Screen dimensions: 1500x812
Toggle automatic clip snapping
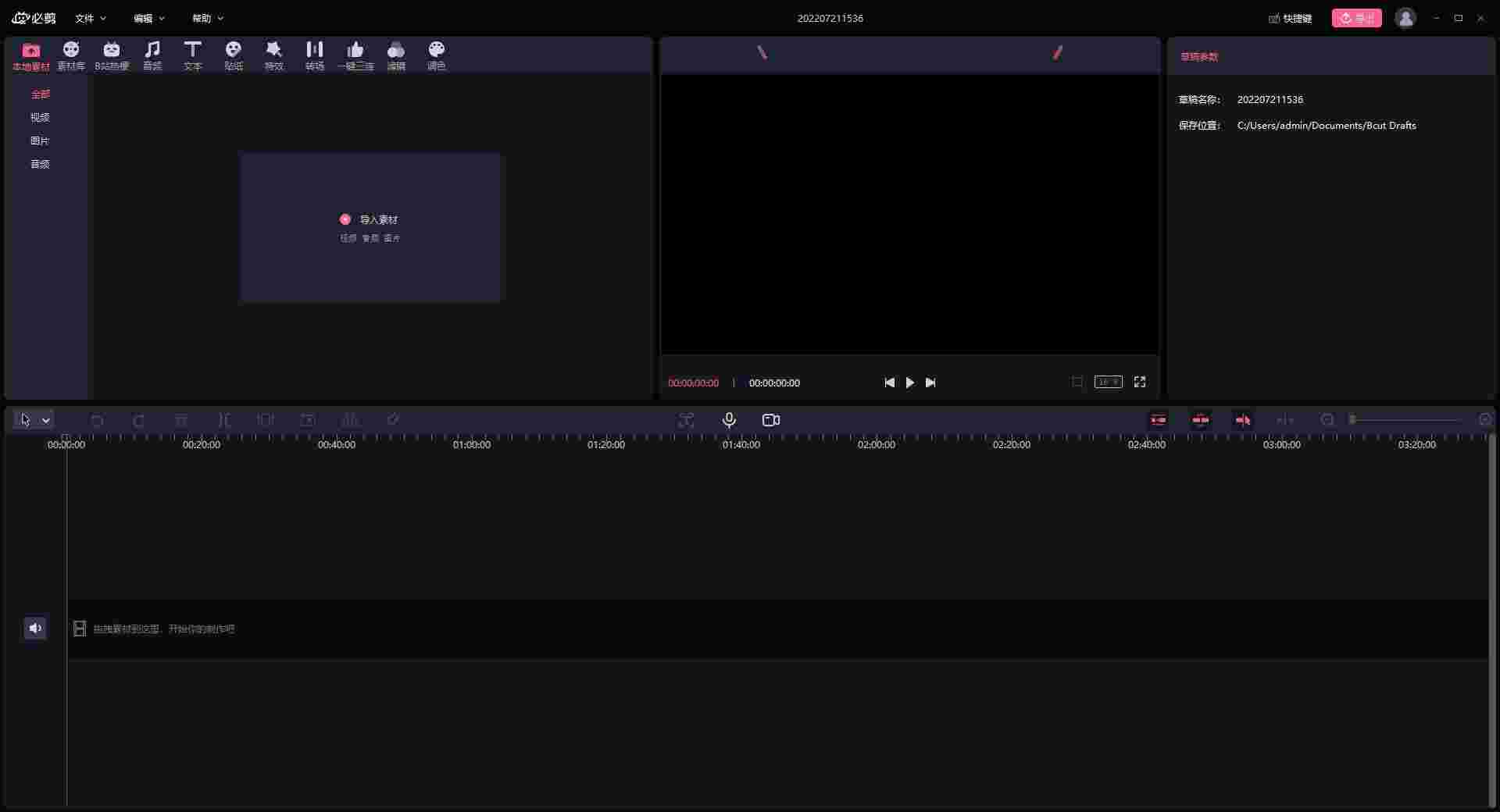(x=1201, y=420)
